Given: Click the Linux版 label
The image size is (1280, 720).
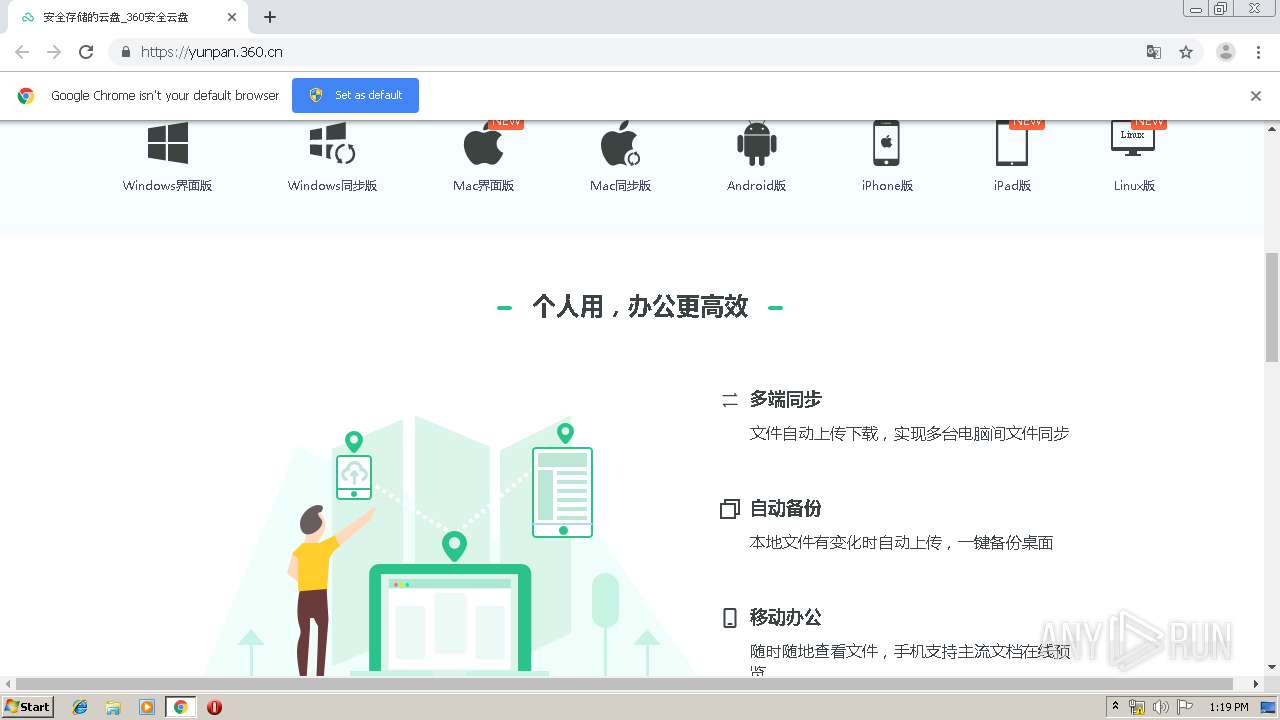Looking at the screenshot, I should pos(1134,186).
